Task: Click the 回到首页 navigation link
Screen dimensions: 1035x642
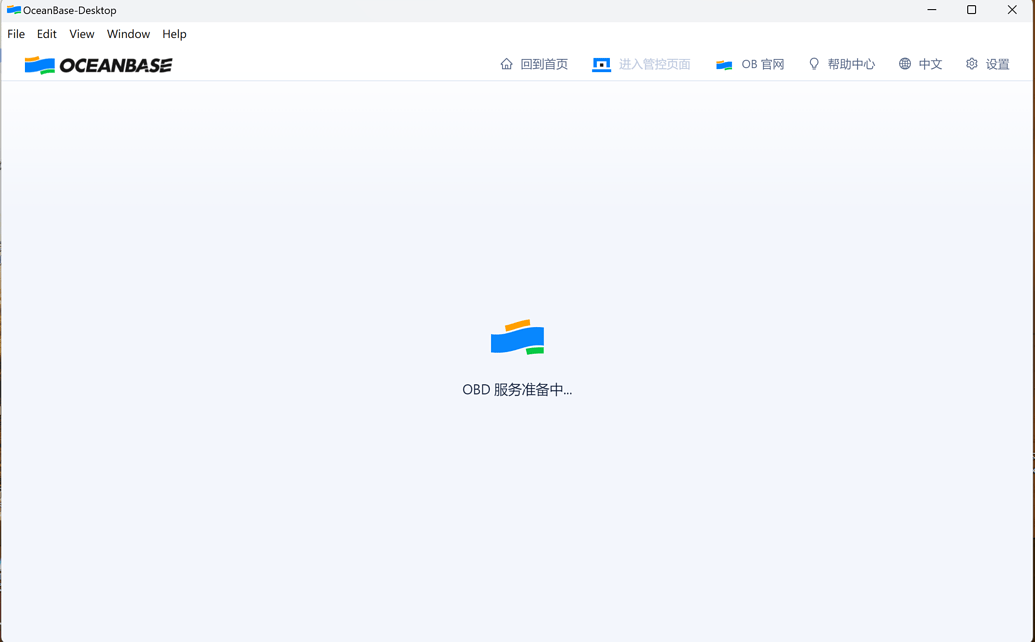Action: (543, 63)
